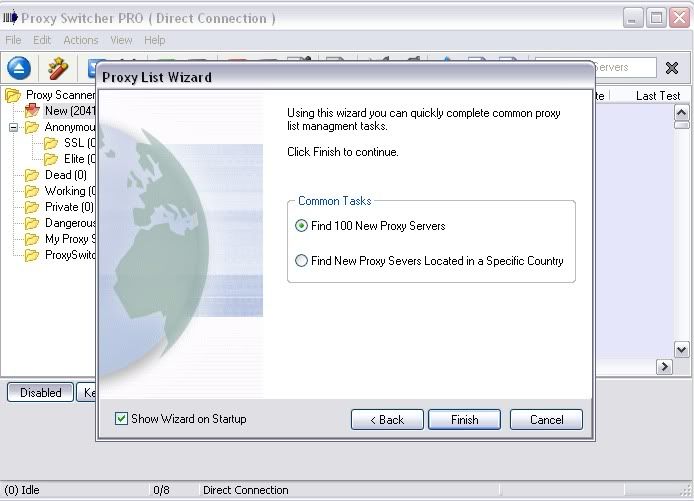The width and height of the screenshot is (694, 501).
Task: Select the Private (0) tree entry
Action: coord(69,207)
